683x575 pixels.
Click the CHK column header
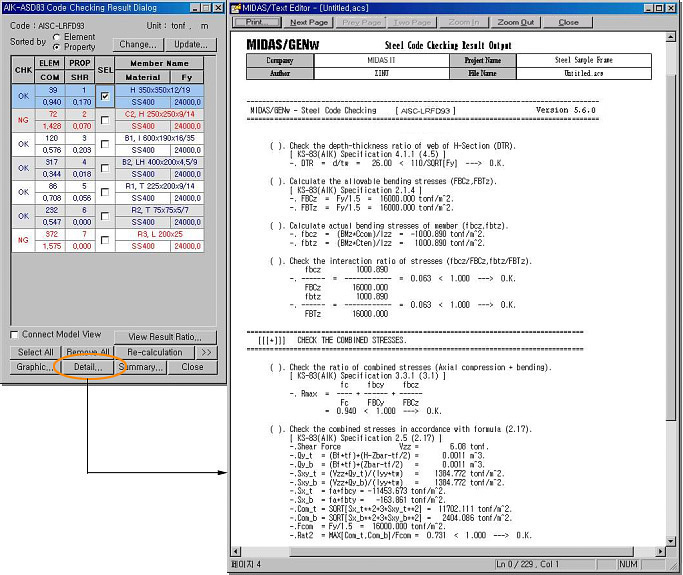(23, 70)
